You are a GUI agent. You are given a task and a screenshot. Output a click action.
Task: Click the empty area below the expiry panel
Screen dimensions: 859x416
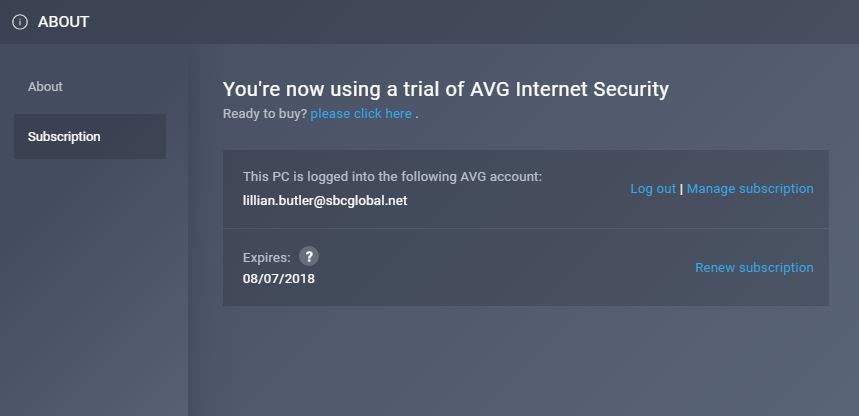pyautogui.click(x=525, y=360)
